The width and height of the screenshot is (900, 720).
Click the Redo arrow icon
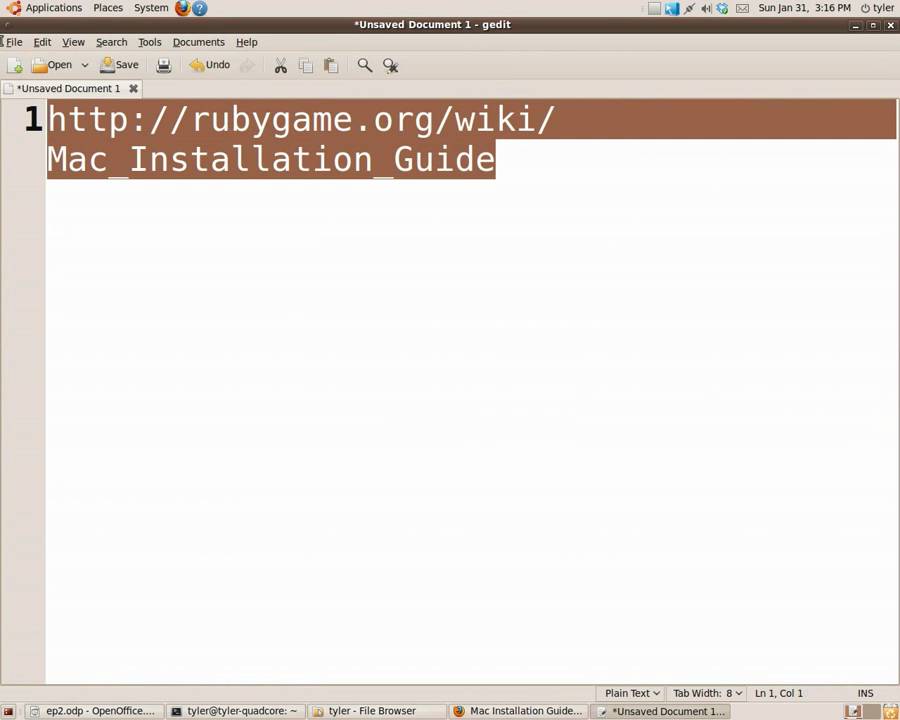coord(247,66)
